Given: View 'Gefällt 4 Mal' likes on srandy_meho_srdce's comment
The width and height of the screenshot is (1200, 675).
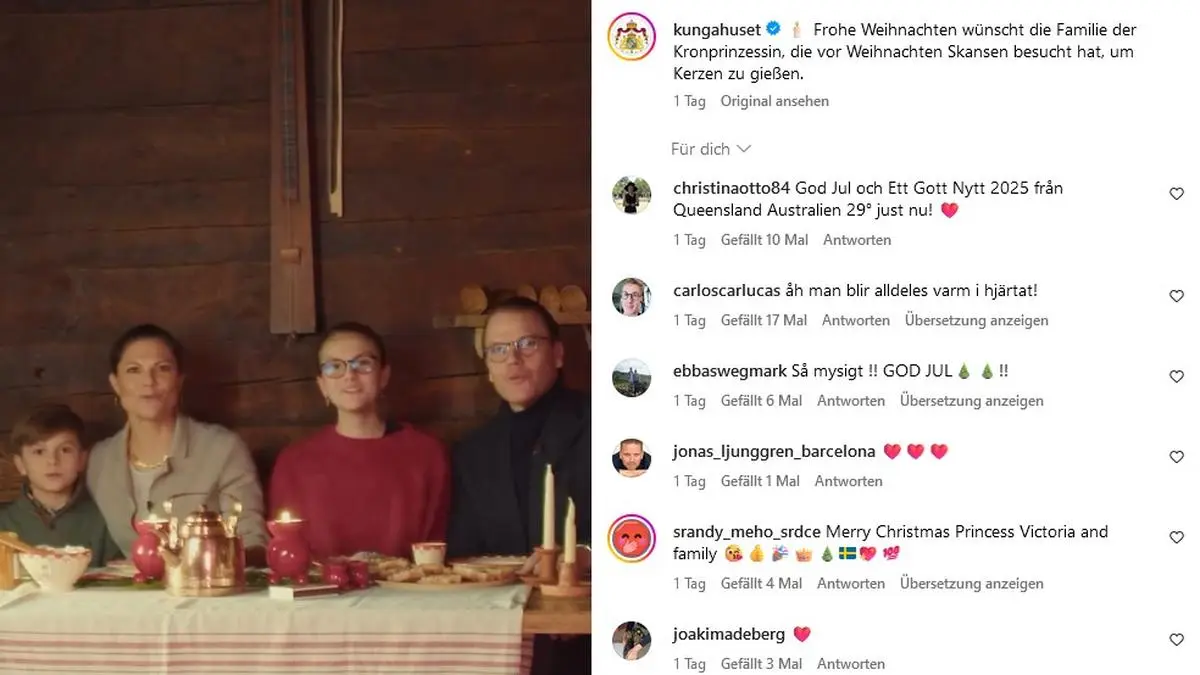Looking at the screenshot, I should (761, 584).
